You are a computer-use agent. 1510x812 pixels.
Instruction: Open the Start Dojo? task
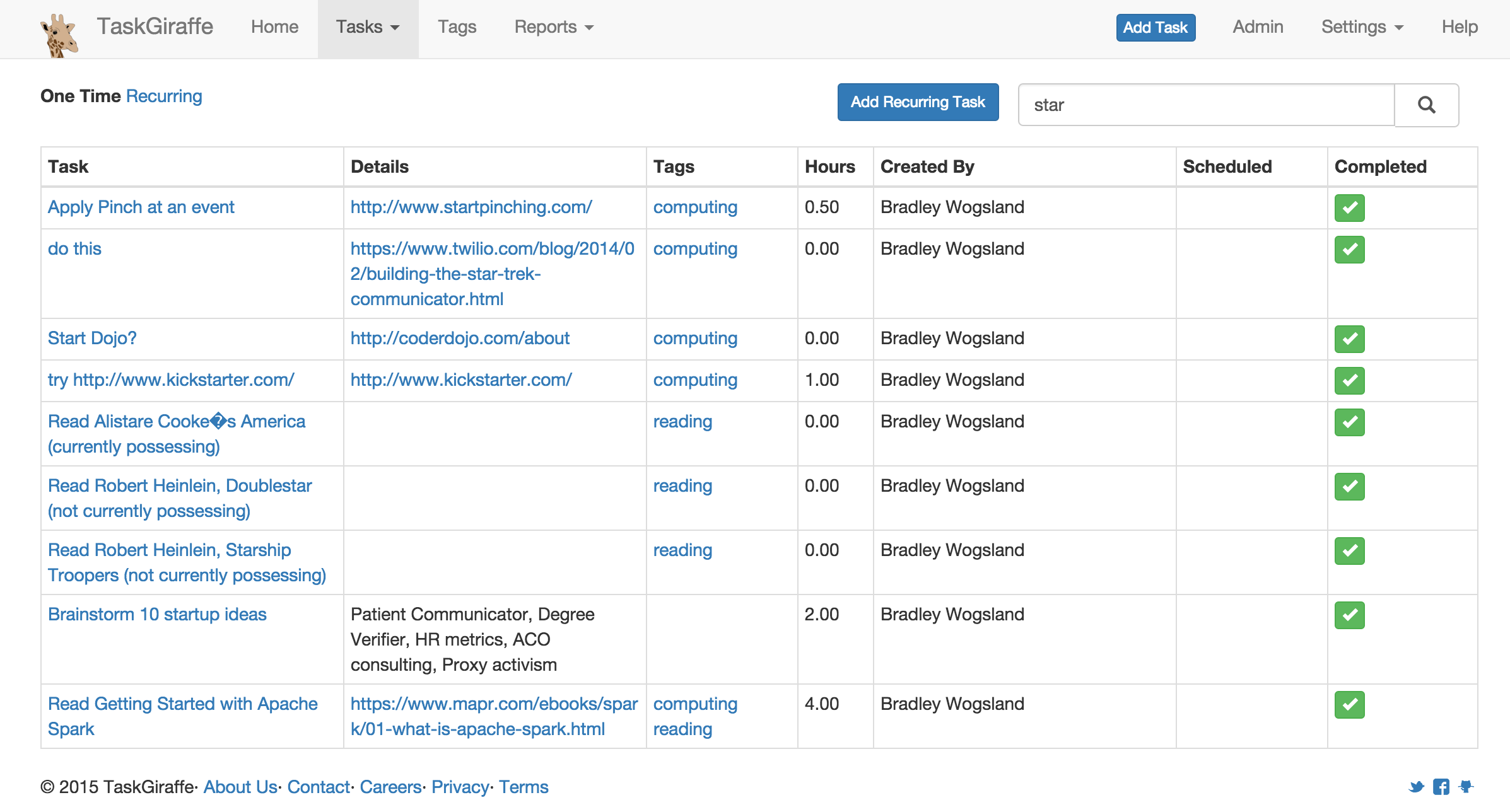(92, 339)
